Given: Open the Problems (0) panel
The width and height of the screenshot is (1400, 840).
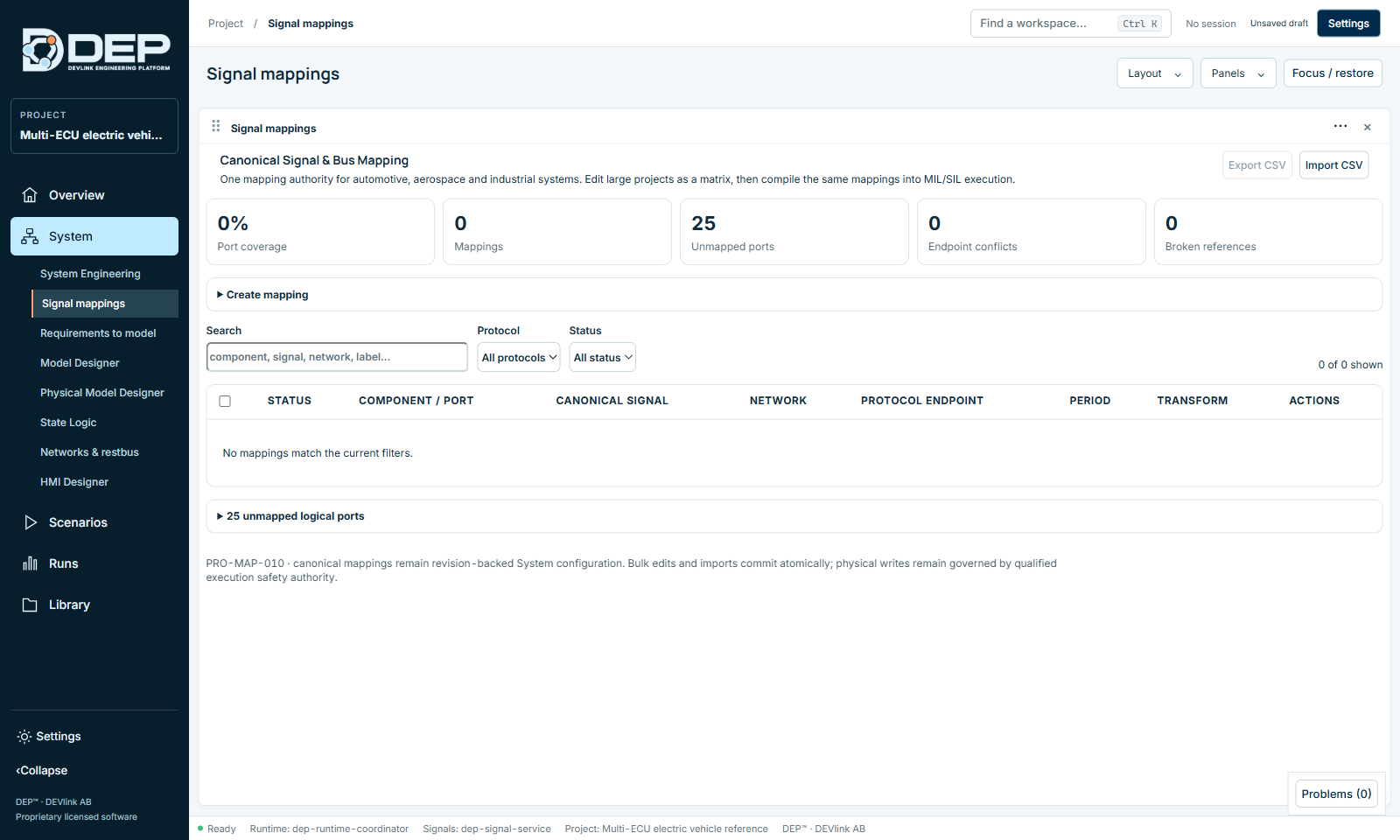Looking at the screenshot, I should coord(1336,794).
